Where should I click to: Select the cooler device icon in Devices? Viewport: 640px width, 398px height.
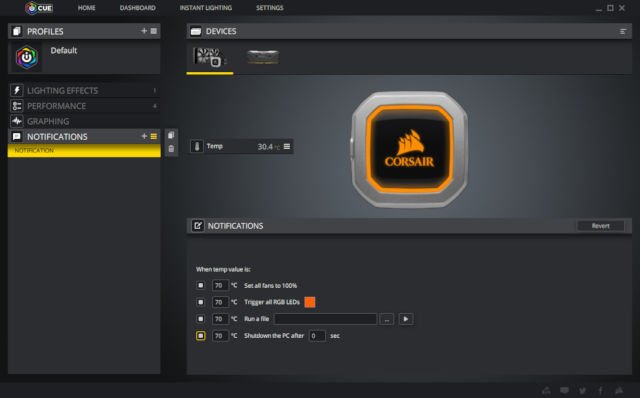pos(209,57)
